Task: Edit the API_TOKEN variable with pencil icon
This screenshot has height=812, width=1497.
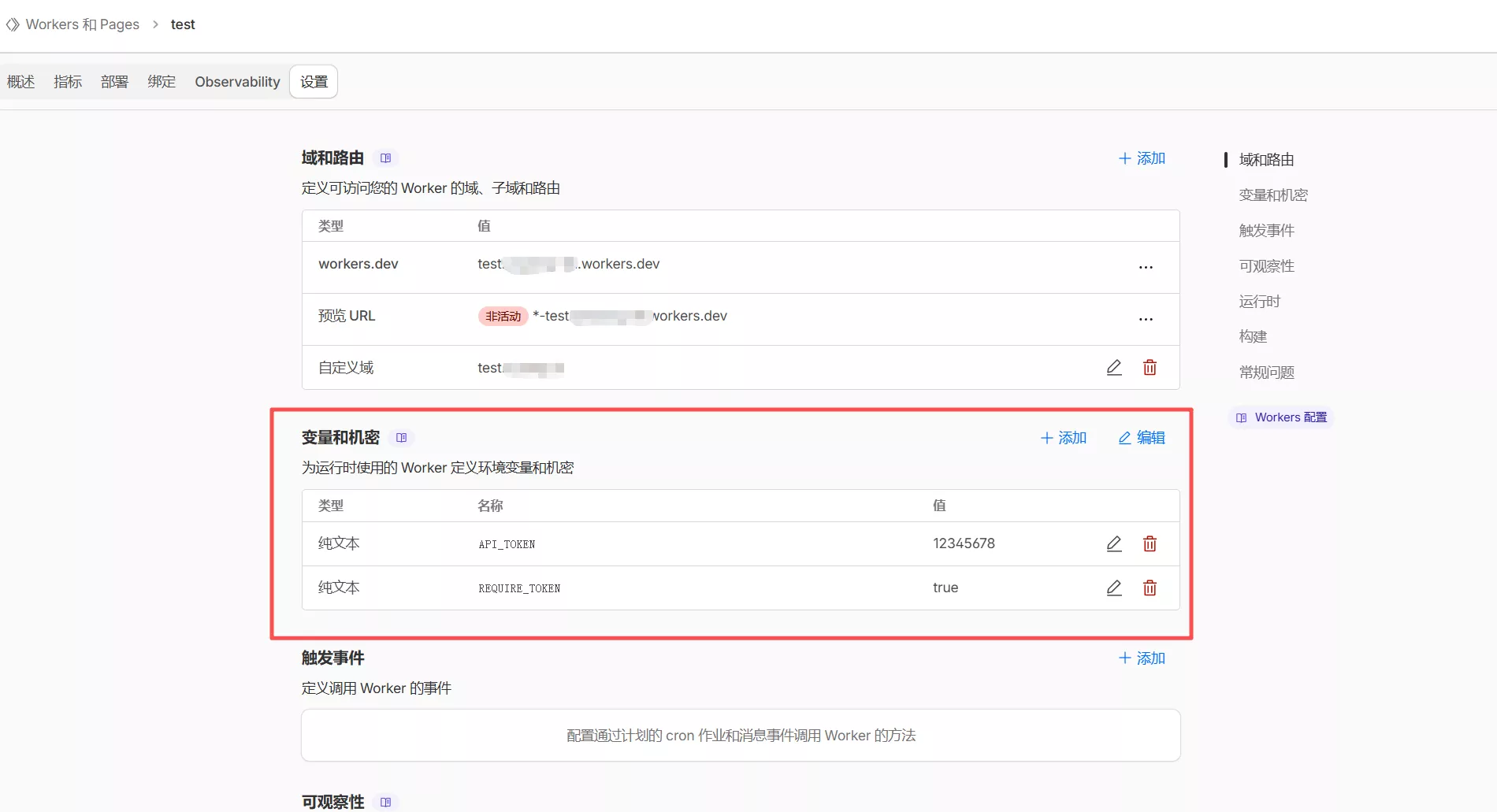Action: pos(1113,543)
